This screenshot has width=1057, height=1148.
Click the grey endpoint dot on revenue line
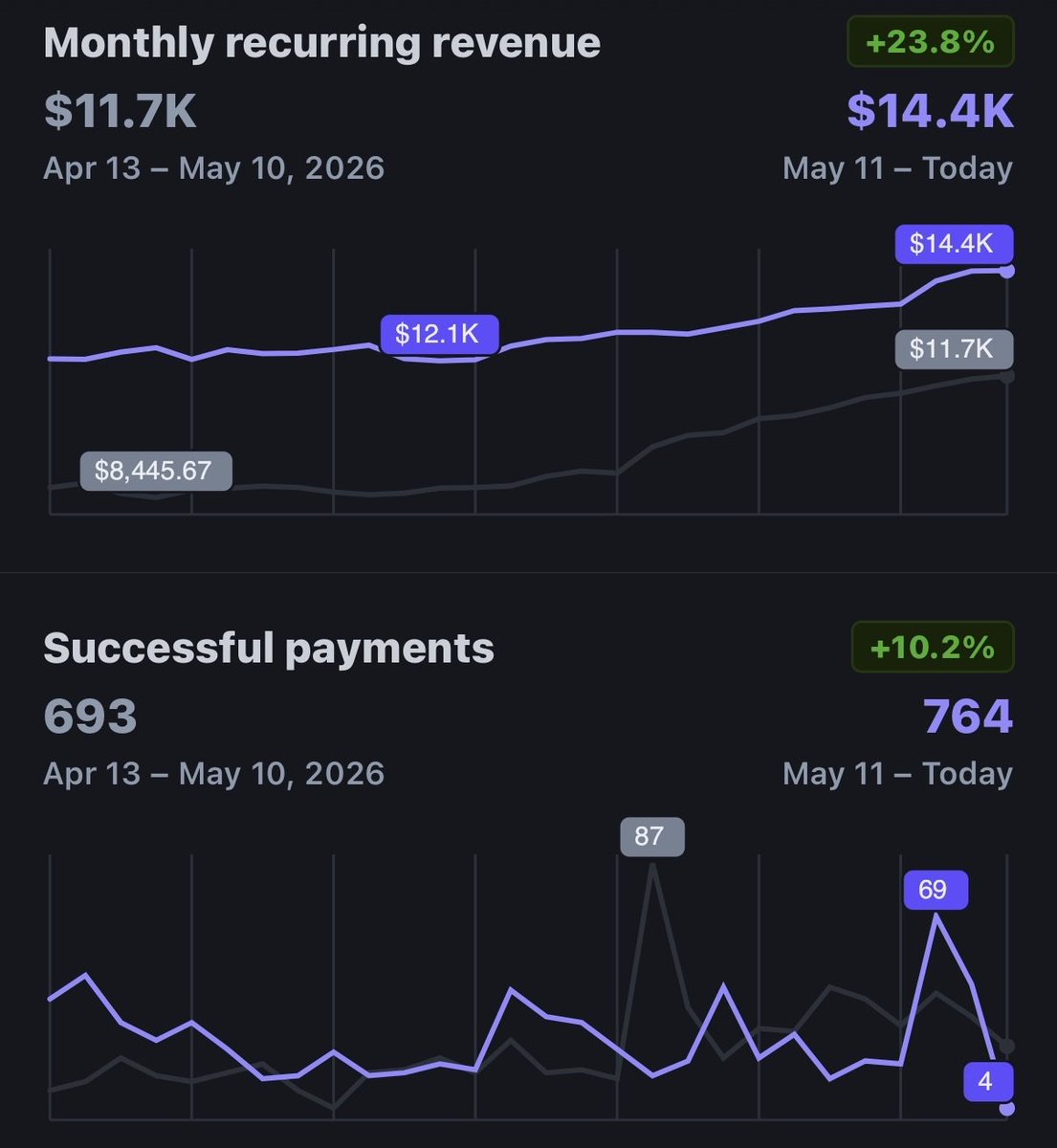(x=1006, y=377)
